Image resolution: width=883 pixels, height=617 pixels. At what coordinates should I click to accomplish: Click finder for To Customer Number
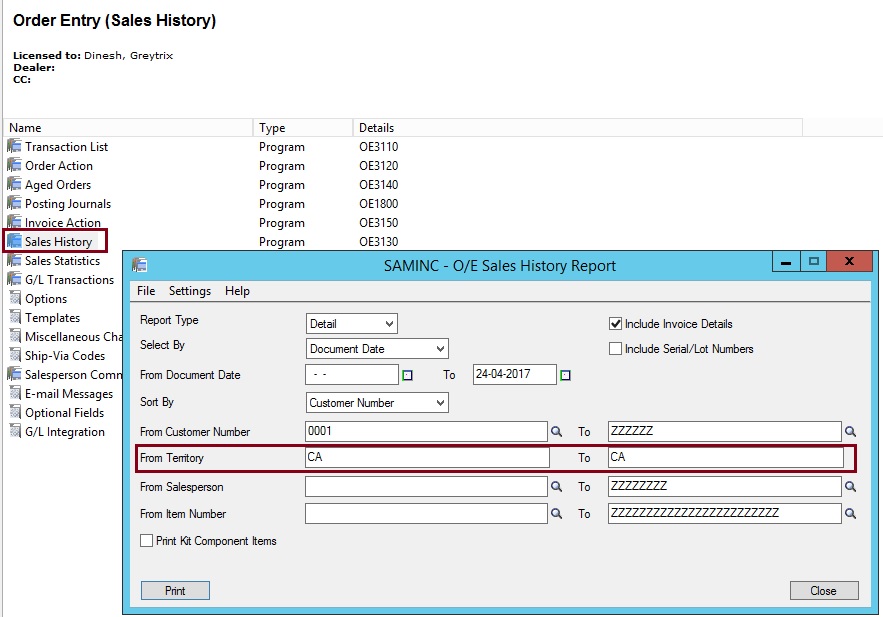[850, 432]
